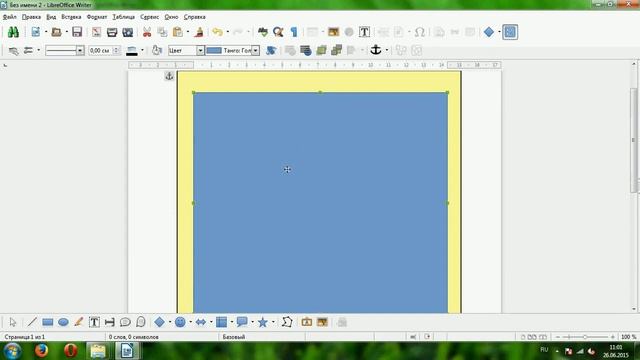Click the Print icon
This screenshot has height=360, width=640.
point(112,32)
